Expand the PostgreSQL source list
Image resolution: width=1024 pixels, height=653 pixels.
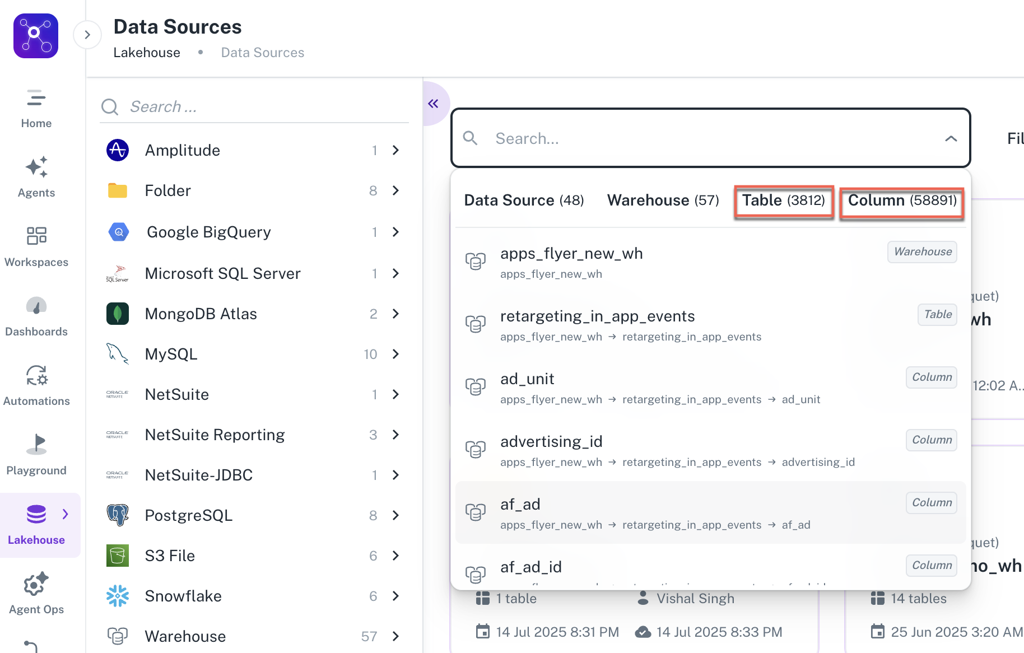[x=396, y=515]
